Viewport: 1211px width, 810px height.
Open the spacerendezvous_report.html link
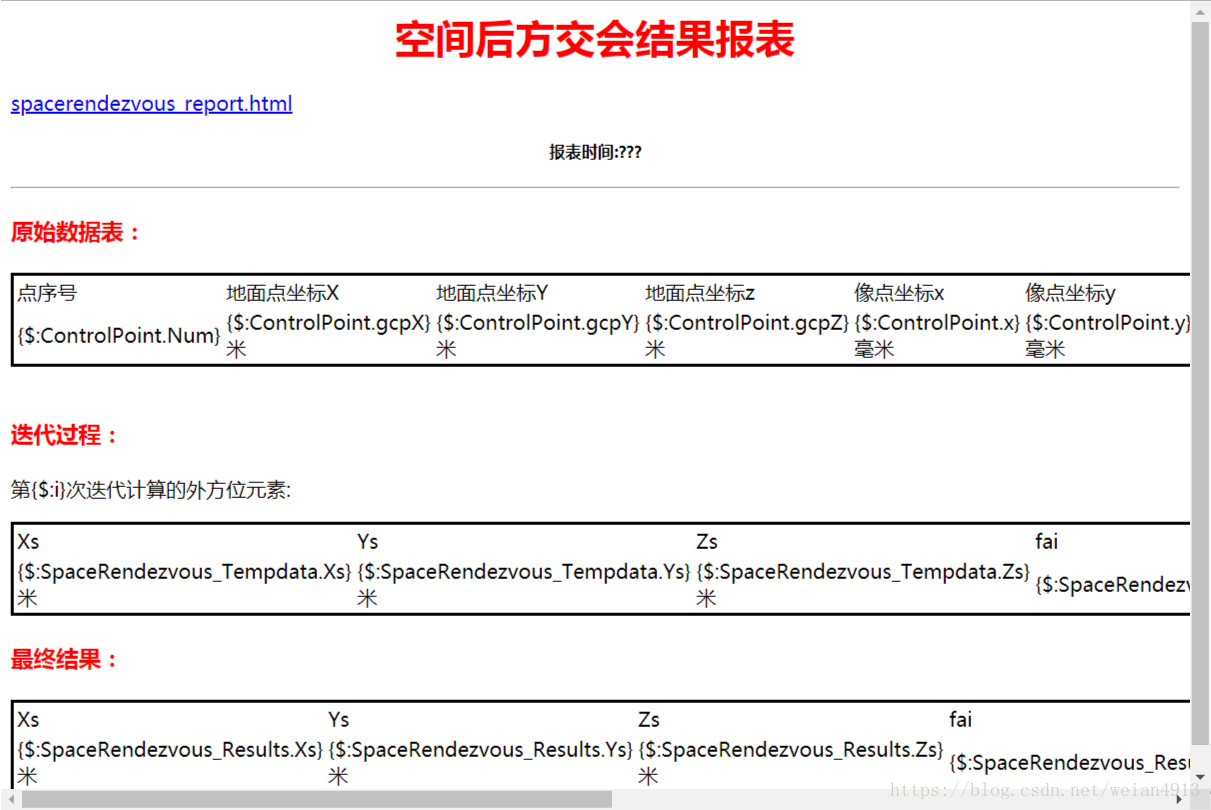[x=151, y=104]
